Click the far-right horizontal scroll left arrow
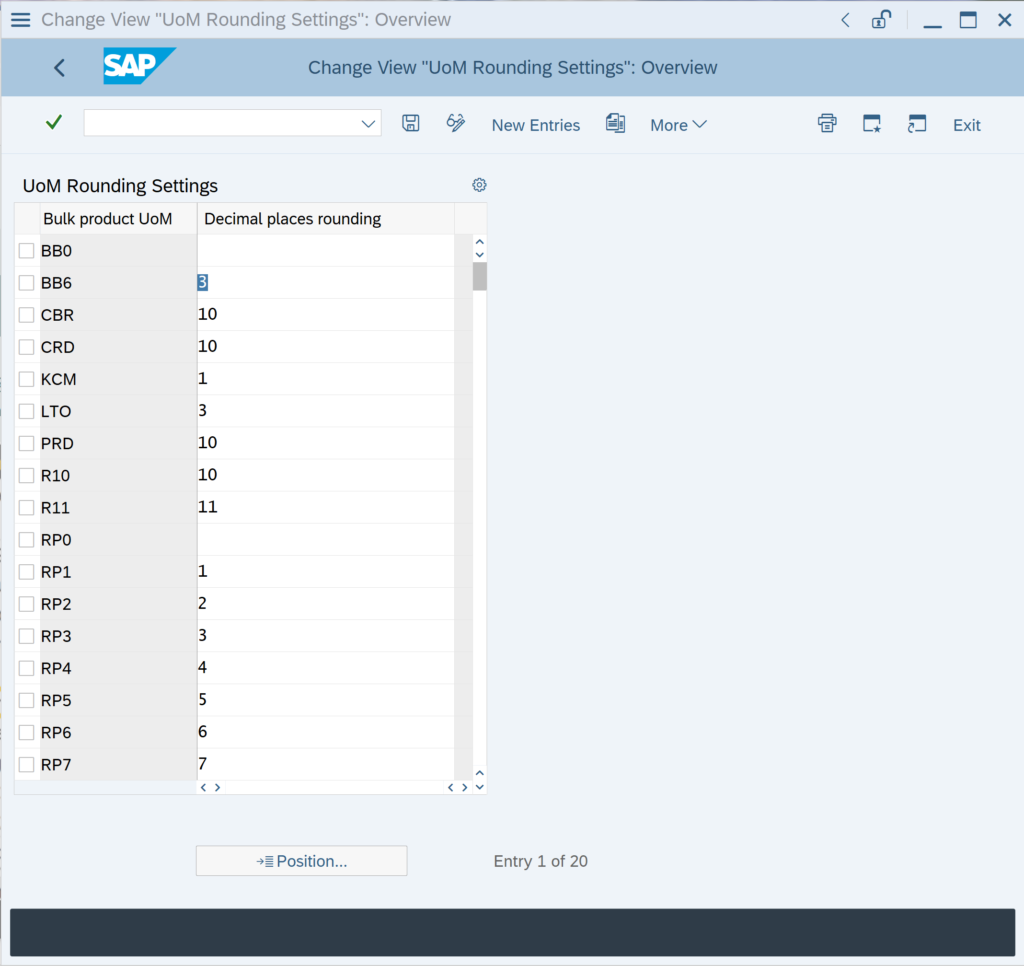 [450, 788]
